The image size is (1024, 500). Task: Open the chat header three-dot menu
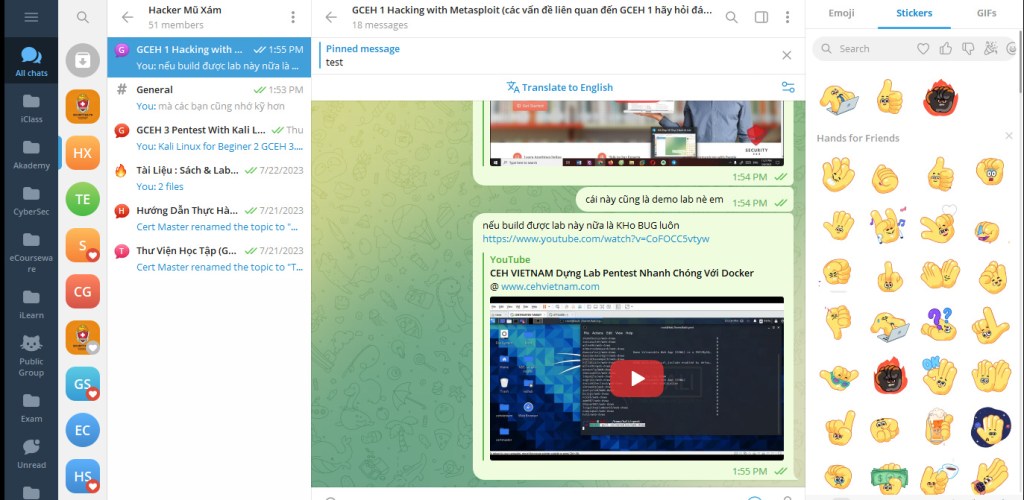790,17
